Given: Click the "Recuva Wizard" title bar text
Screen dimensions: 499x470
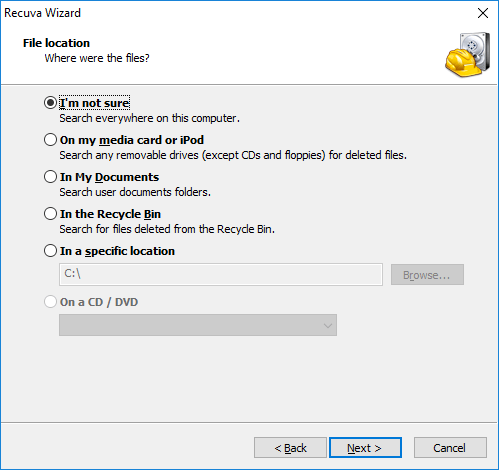Looking at the screenshot, I should coord(42,13).
